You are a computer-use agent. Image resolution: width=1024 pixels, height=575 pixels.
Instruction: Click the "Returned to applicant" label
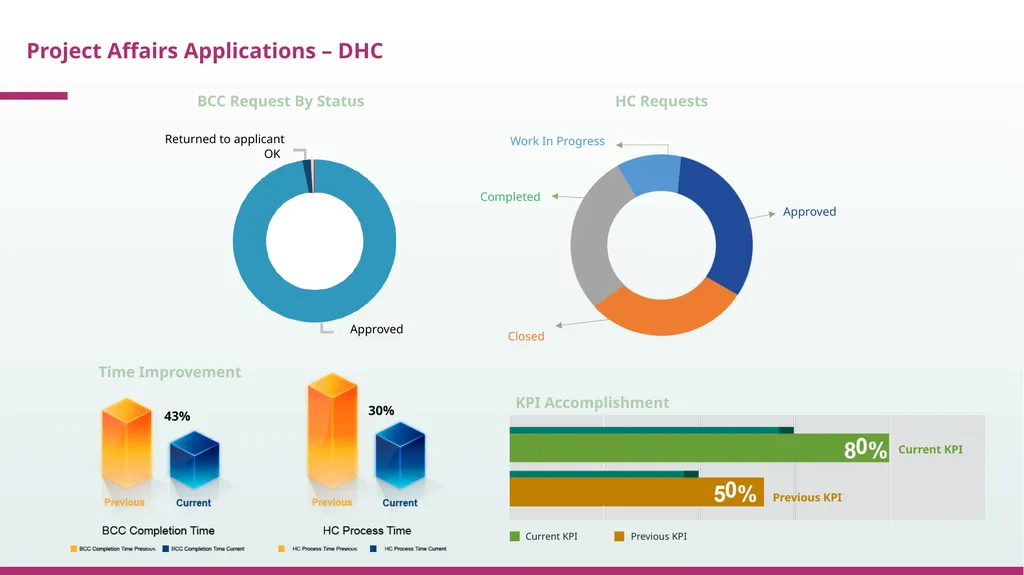pos(225,139)
